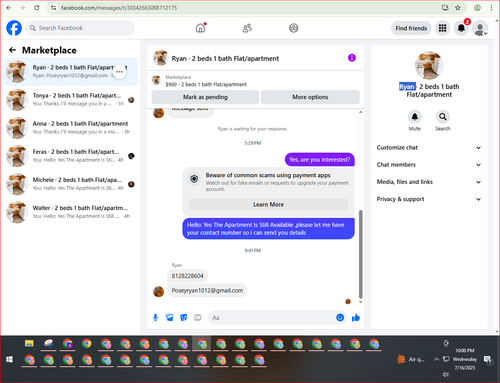Attach a photo with the image icon
500x383 pixels.
(x=170, y=318)
